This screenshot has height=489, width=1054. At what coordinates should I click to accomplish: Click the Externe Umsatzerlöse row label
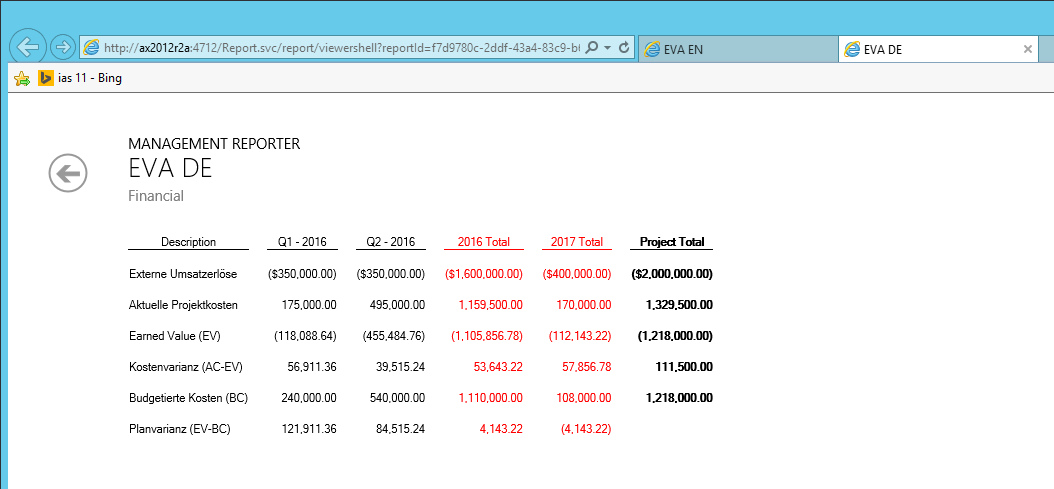pos(183,273)
